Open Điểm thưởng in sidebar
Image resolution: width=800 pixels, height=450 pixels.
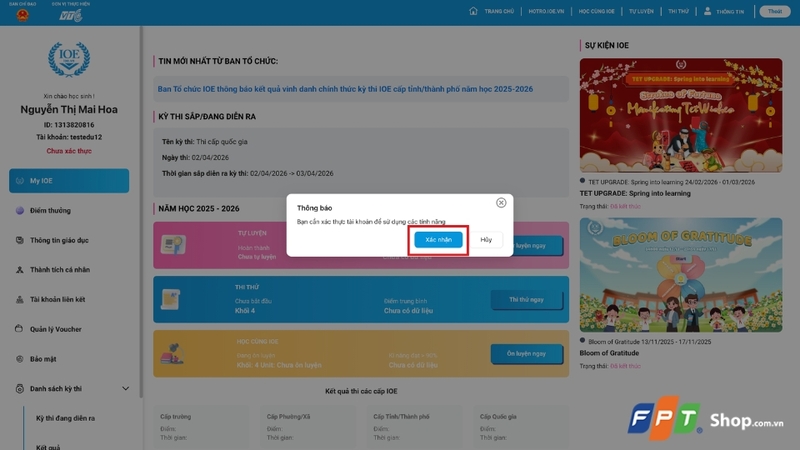[50, 211]
